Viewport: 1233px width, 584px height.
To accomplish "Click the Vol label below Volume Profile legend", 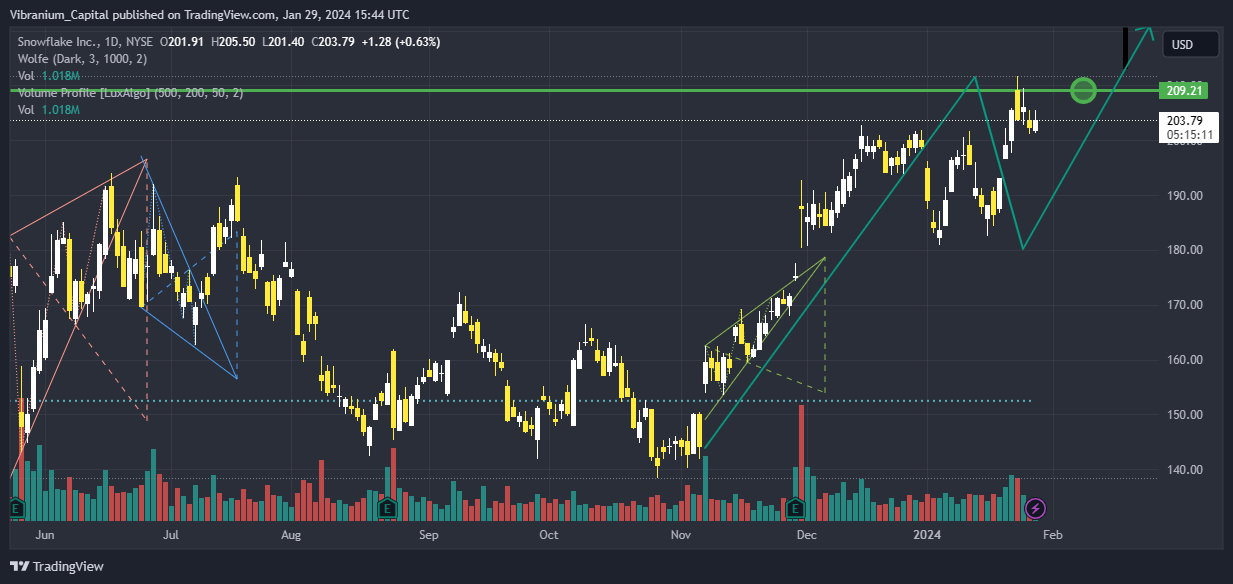I will pos(26,110).
